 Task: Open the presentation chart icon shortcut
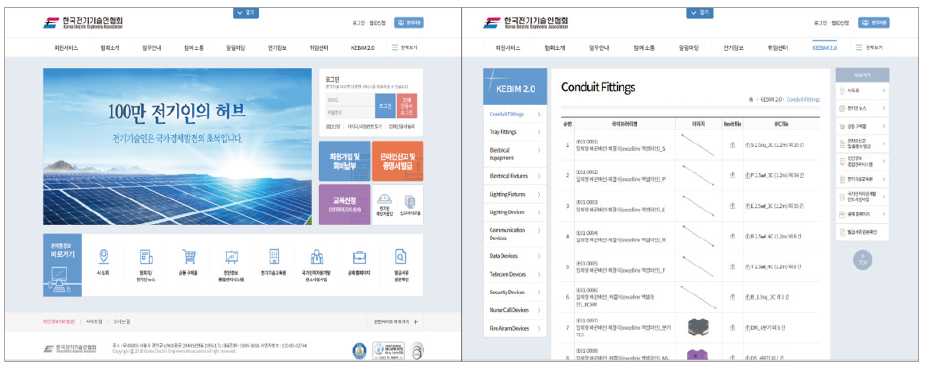click(231, 257)
